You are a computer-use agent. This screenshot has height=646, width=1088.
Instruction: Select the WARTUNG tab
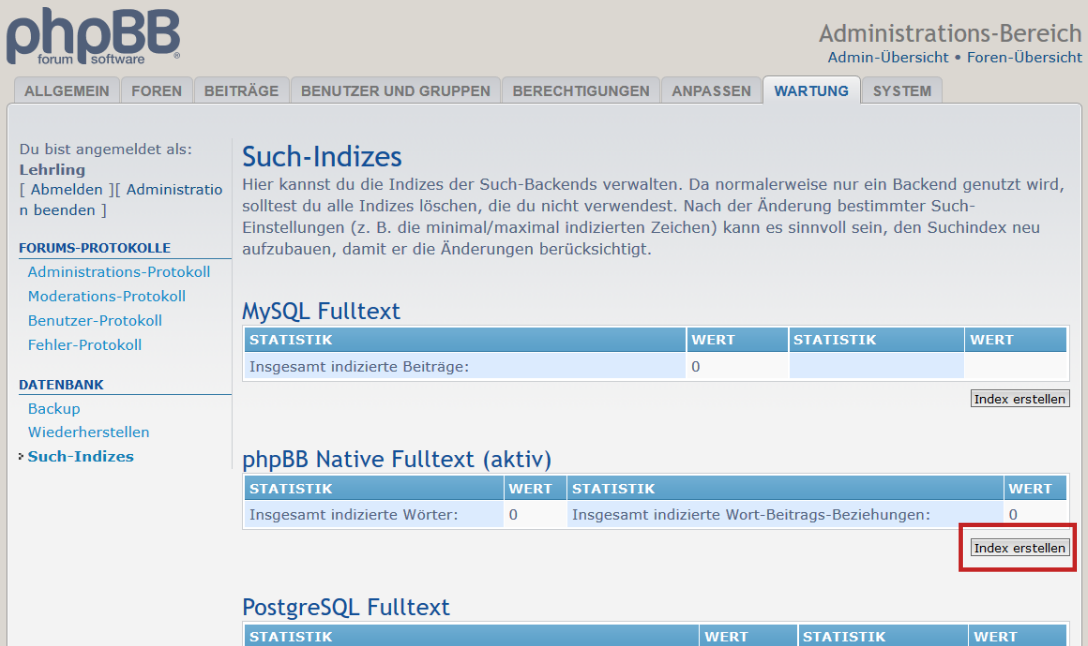[x=812, y=91]
